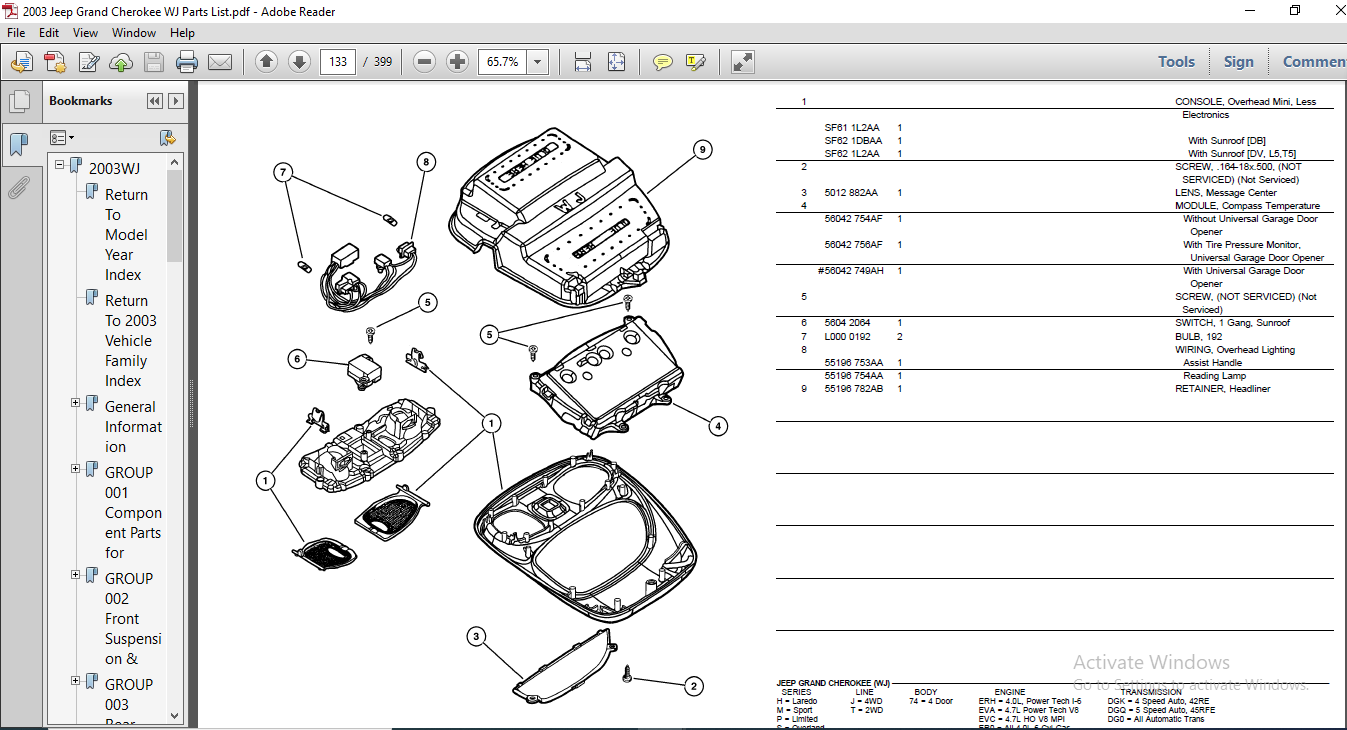1347x730 pixels.
Task: Switch to read mode with the expand arrows icon
Action: click(742, 62)
